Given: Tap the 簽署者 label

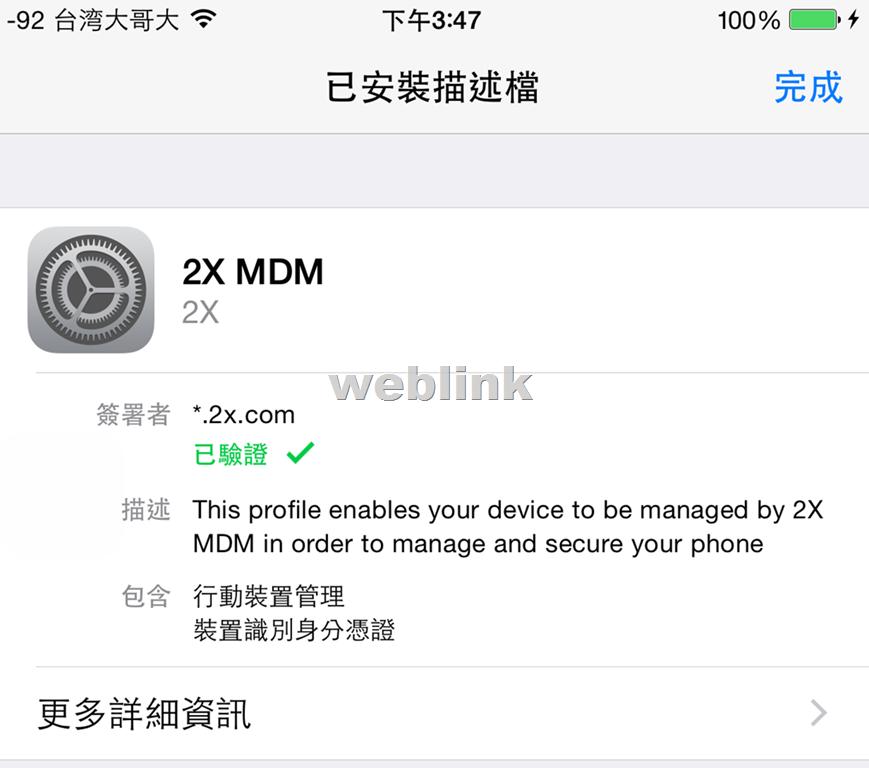Looking at the screenshot, I should pyautogui.click(x=133, y=414).
